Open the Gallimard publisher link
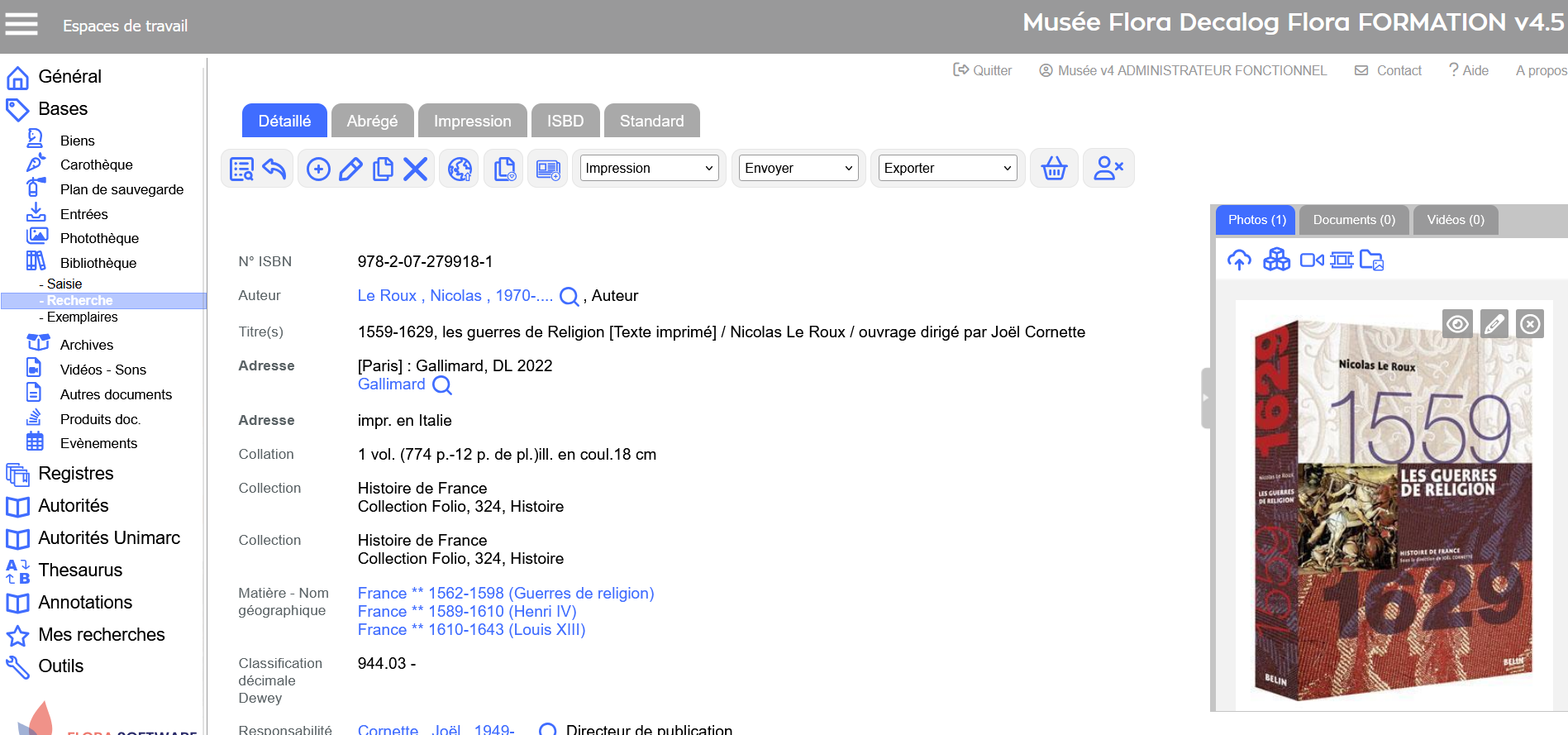Screen dimensions: 1568x735 pos(391,384)
